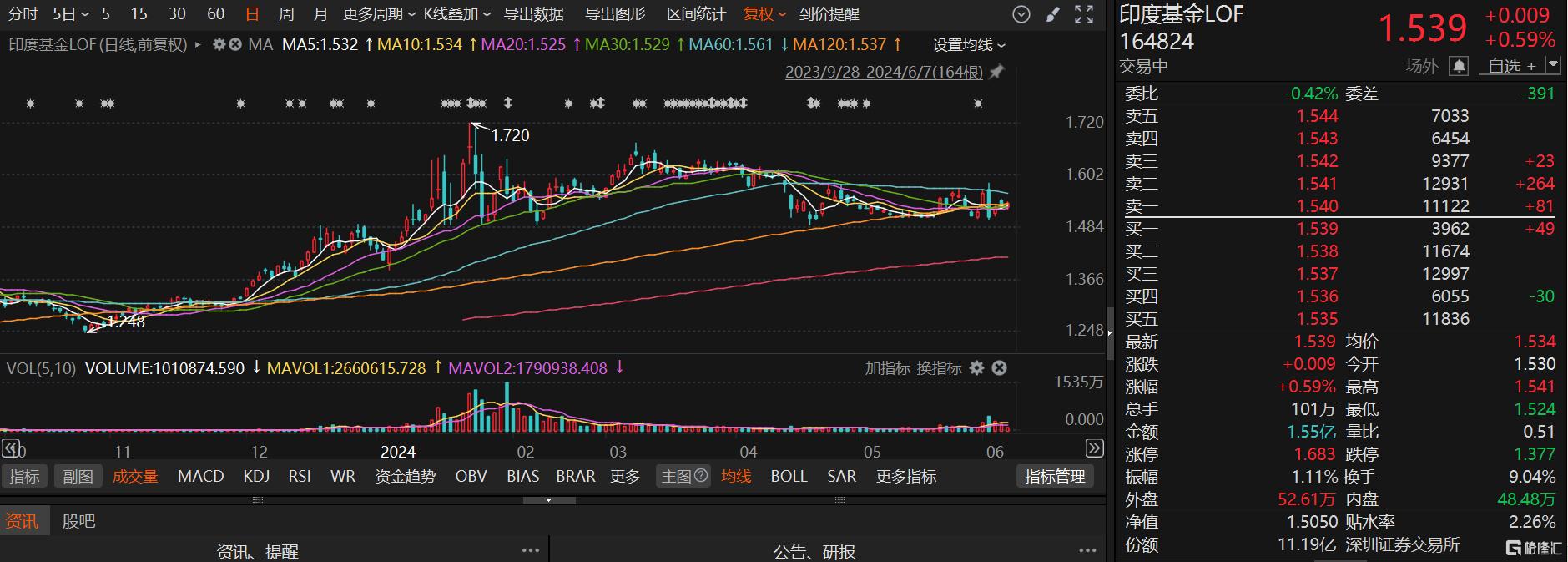Select the 30-minute period
The image size is (1568, 562).
[x=177, y=14]
